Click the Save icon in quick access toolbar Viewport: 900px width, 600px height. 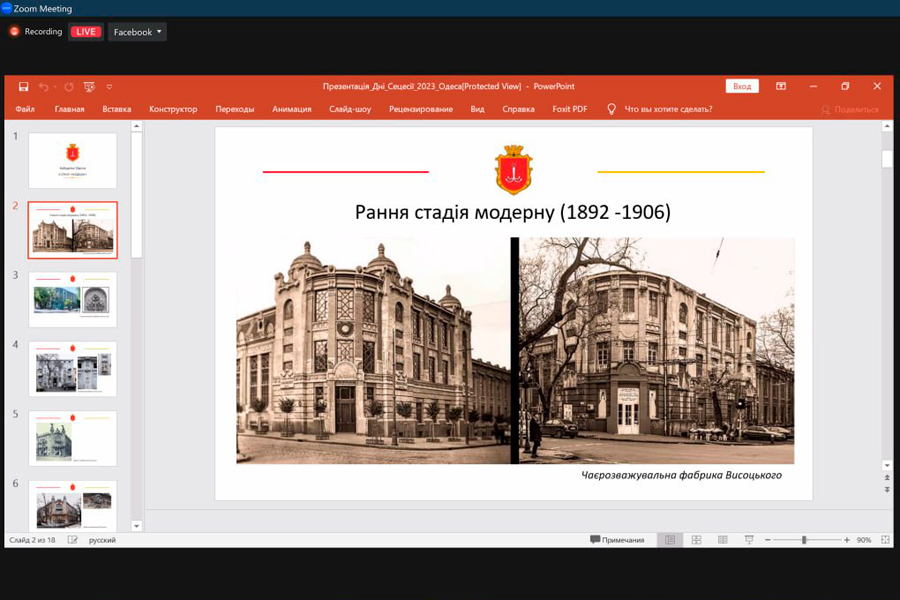click(24, 87)
